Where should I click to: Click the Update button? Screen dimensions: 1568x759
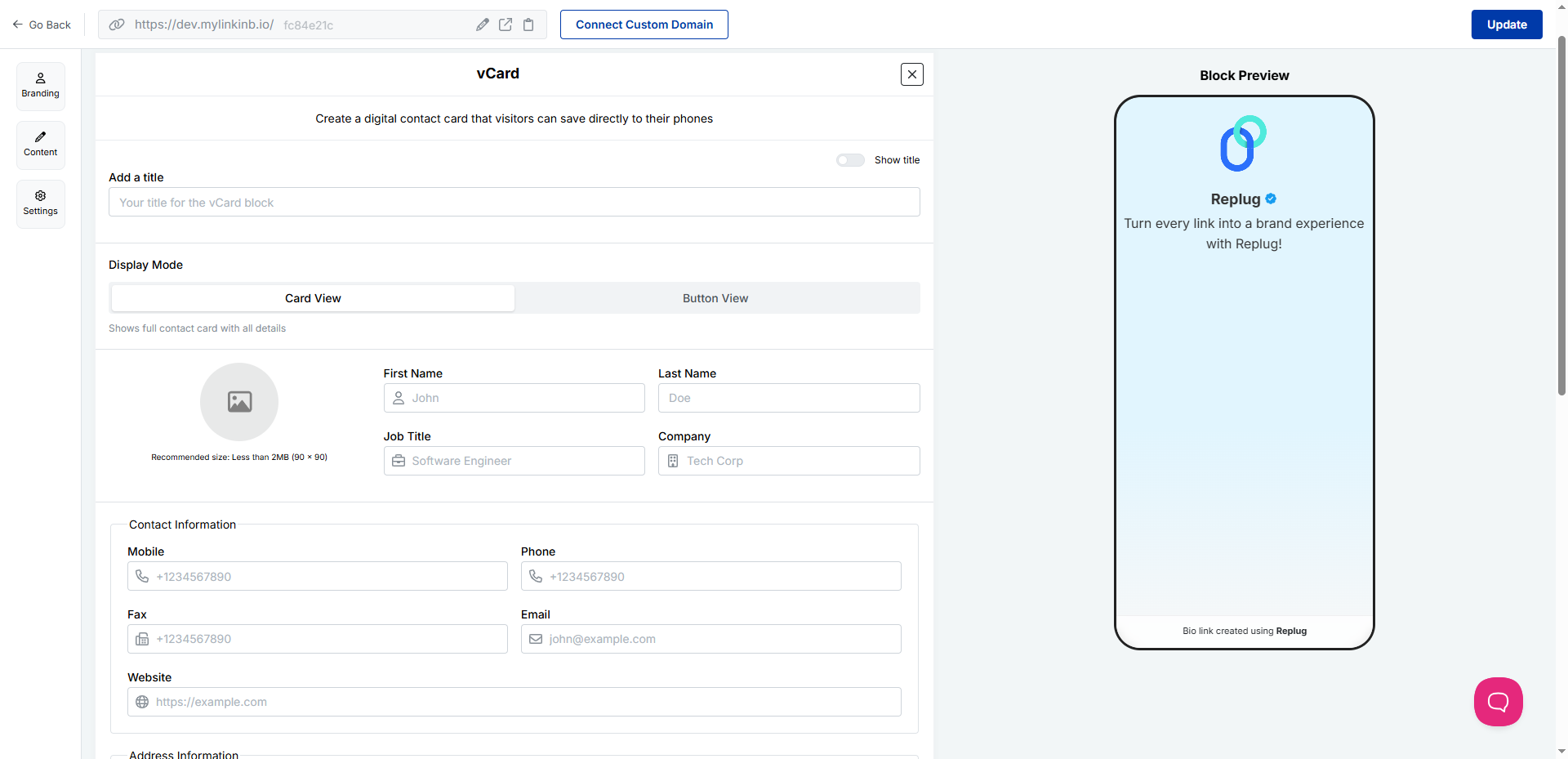pos(1506,25)
